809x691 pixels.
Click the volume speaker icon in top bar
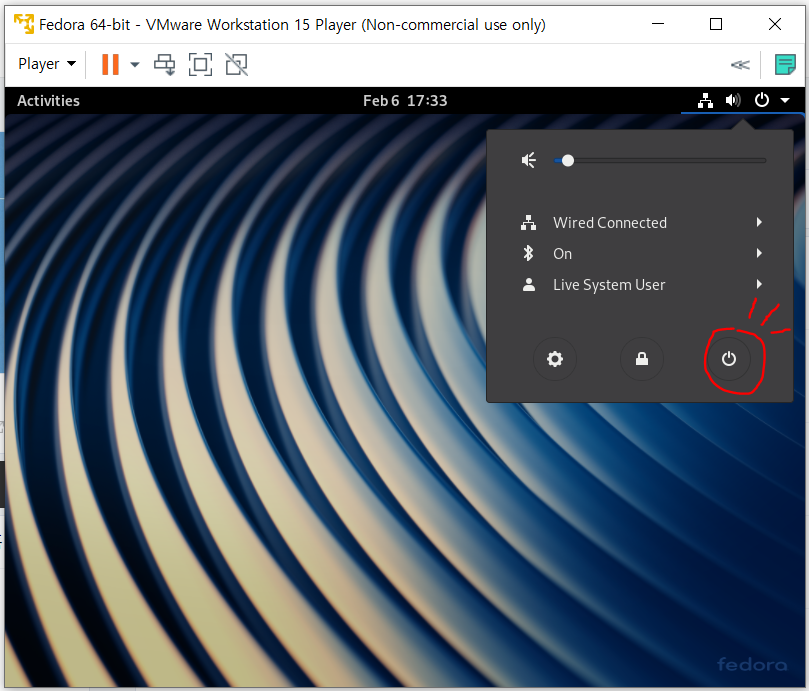[x=733, y=100]
